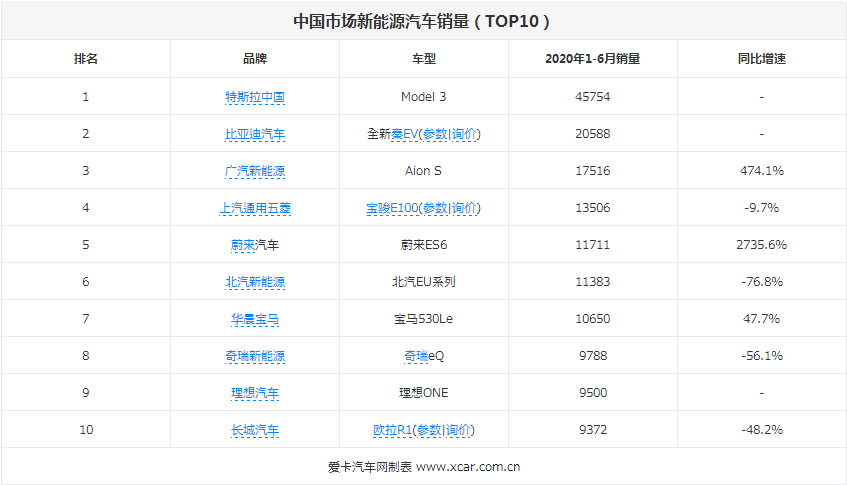Click the 理想汽车 brand link
This screenshot has width=847, height=485.
click(x=255, y=393)
